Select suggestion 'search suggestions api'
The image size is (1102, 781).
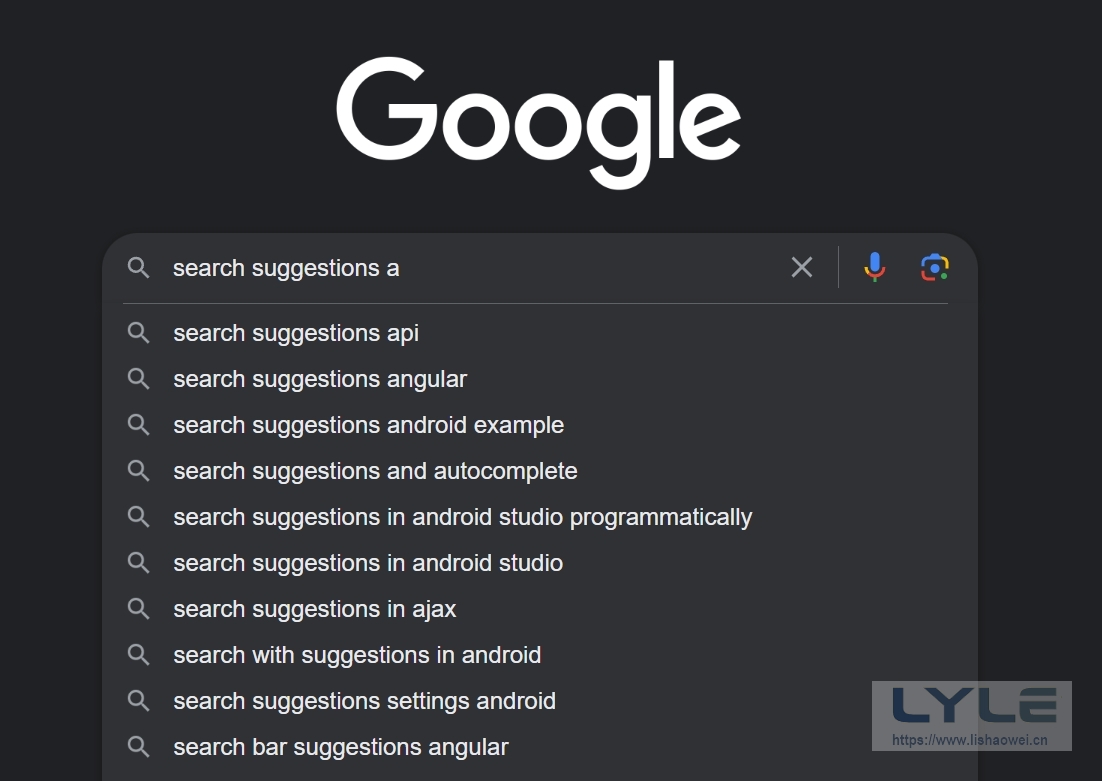540,333
